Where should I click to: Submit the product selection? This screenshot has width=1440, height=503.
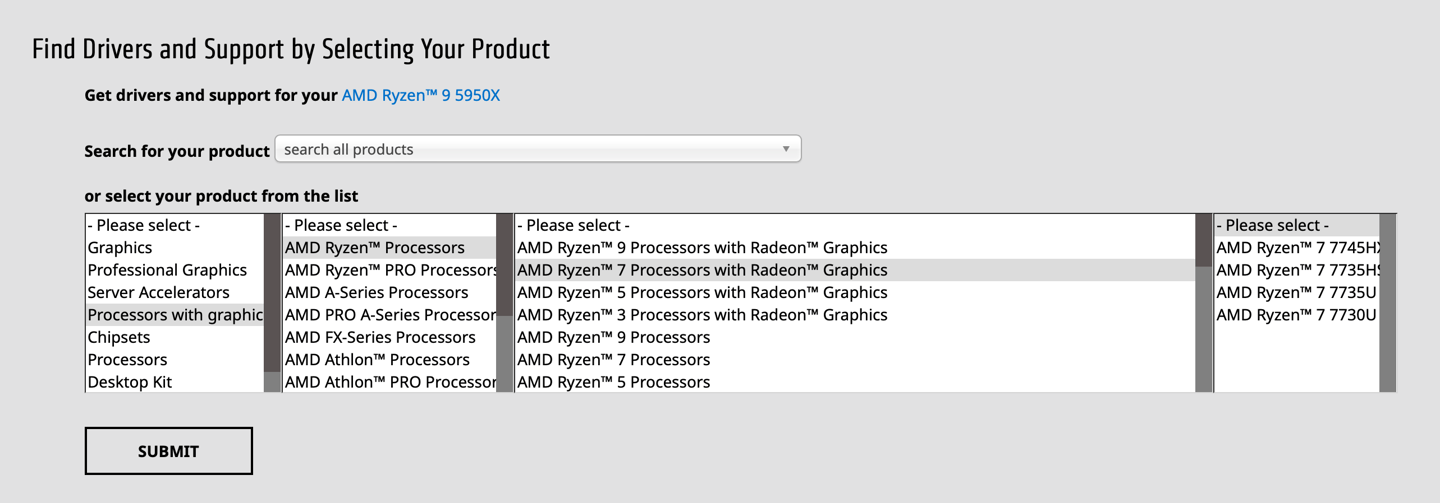point(168,451)
